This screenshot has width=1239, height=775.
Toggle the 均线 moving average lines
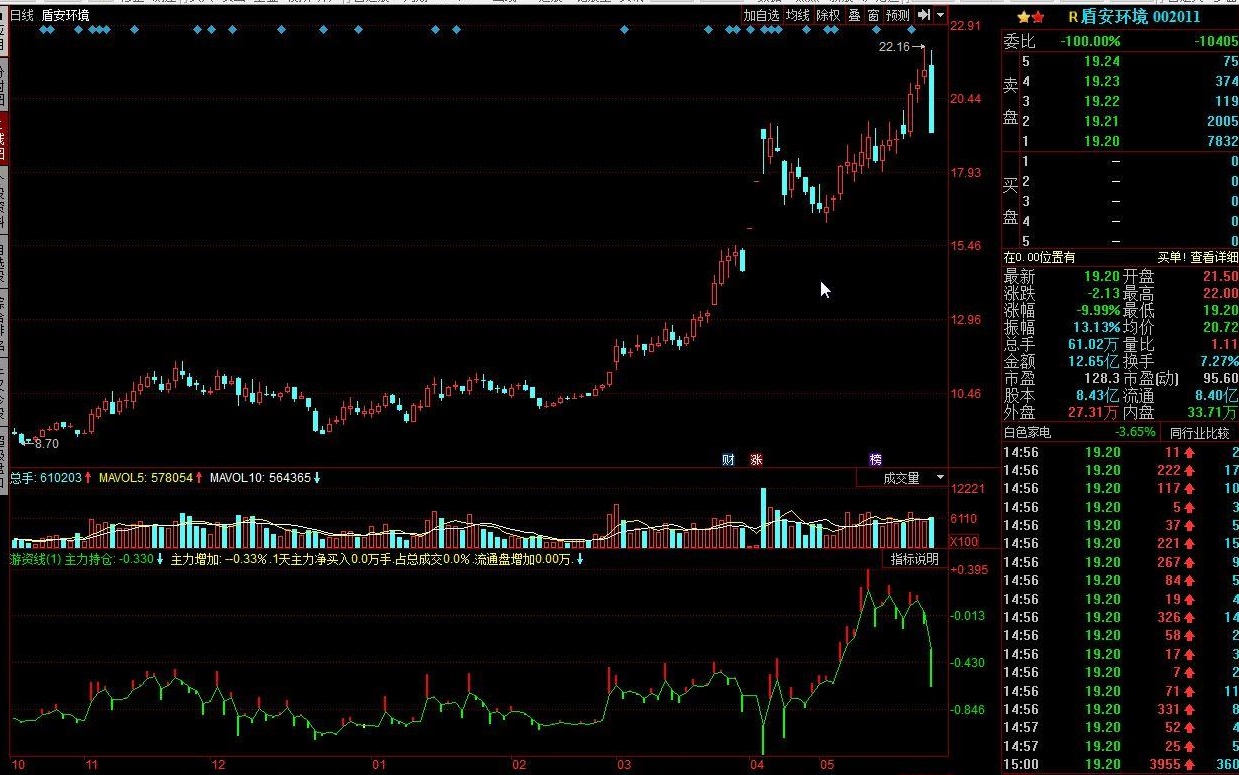(797, 15)
